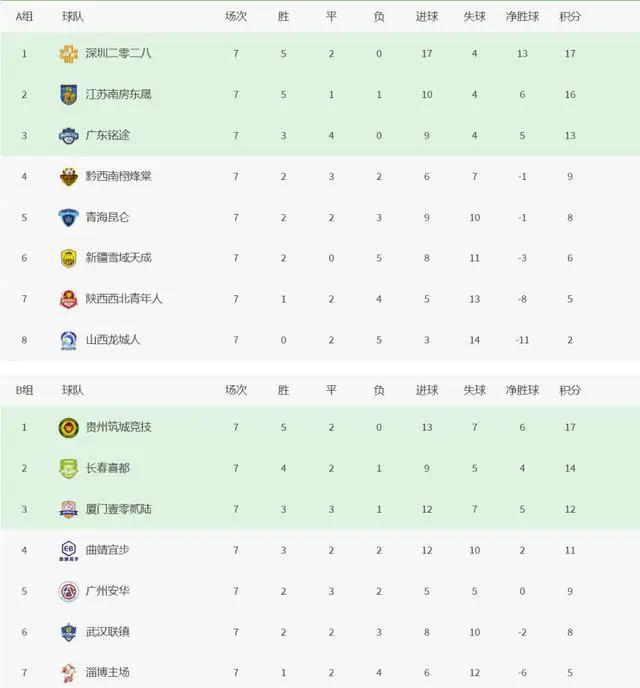The image size is (640, 688).
Task: Open the 江苏南房东晟 team crest icon
Action: (x=68, y=94)
